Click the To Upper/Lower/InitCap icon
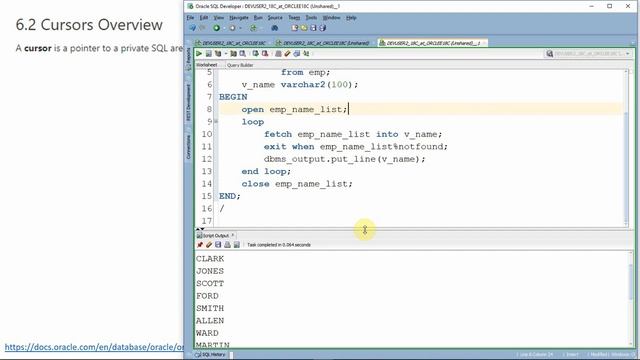 (x=306, y=53)
